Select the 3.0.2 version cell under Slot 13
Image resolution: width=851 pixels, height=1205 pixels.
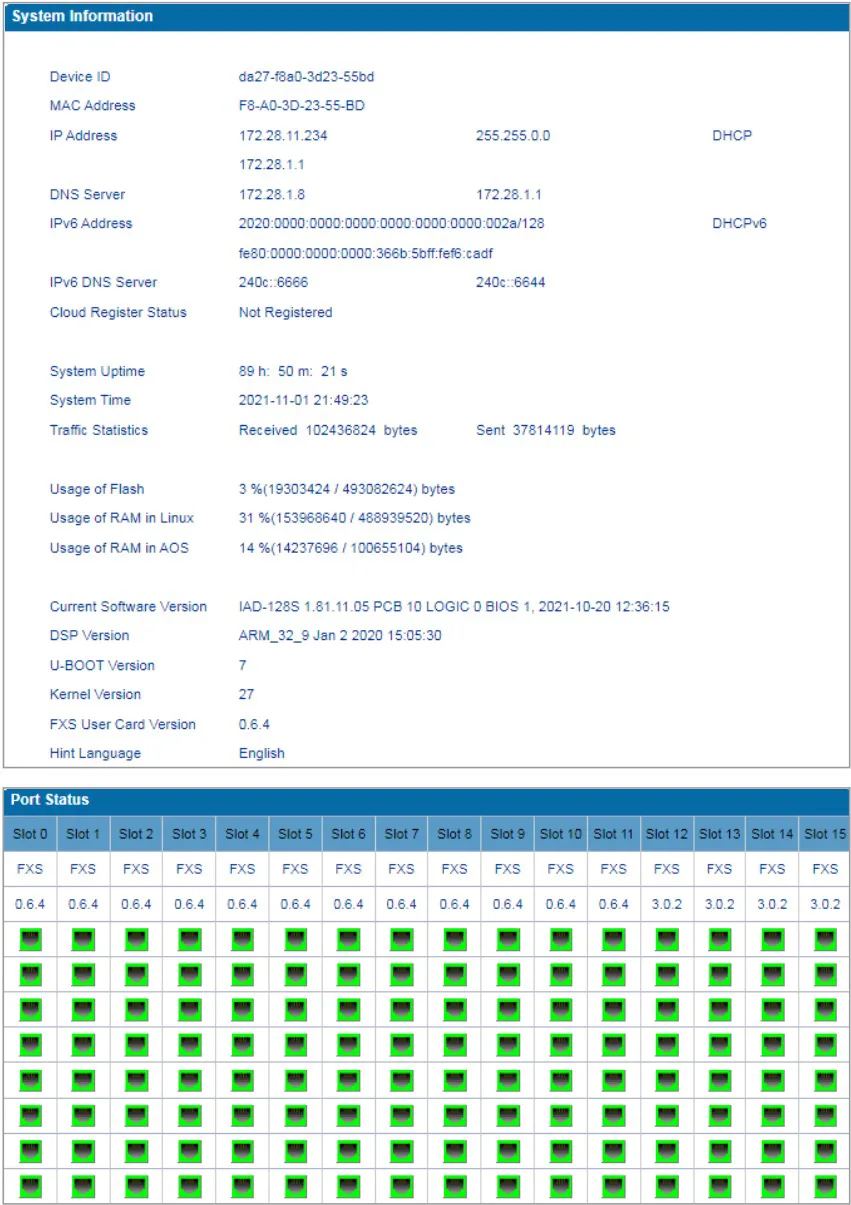[x=719, y=904]
